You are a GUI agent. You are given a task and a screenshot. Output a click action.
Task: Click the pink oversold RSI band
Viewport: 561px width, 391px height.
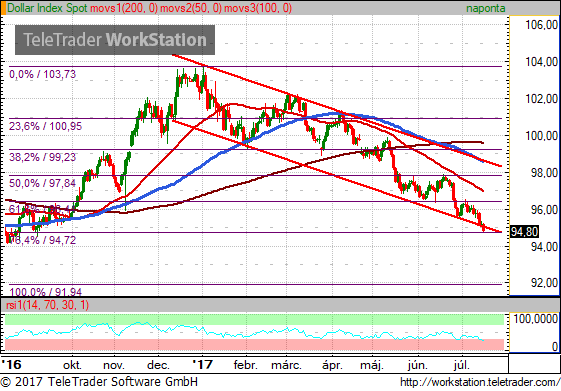point(254,344)
